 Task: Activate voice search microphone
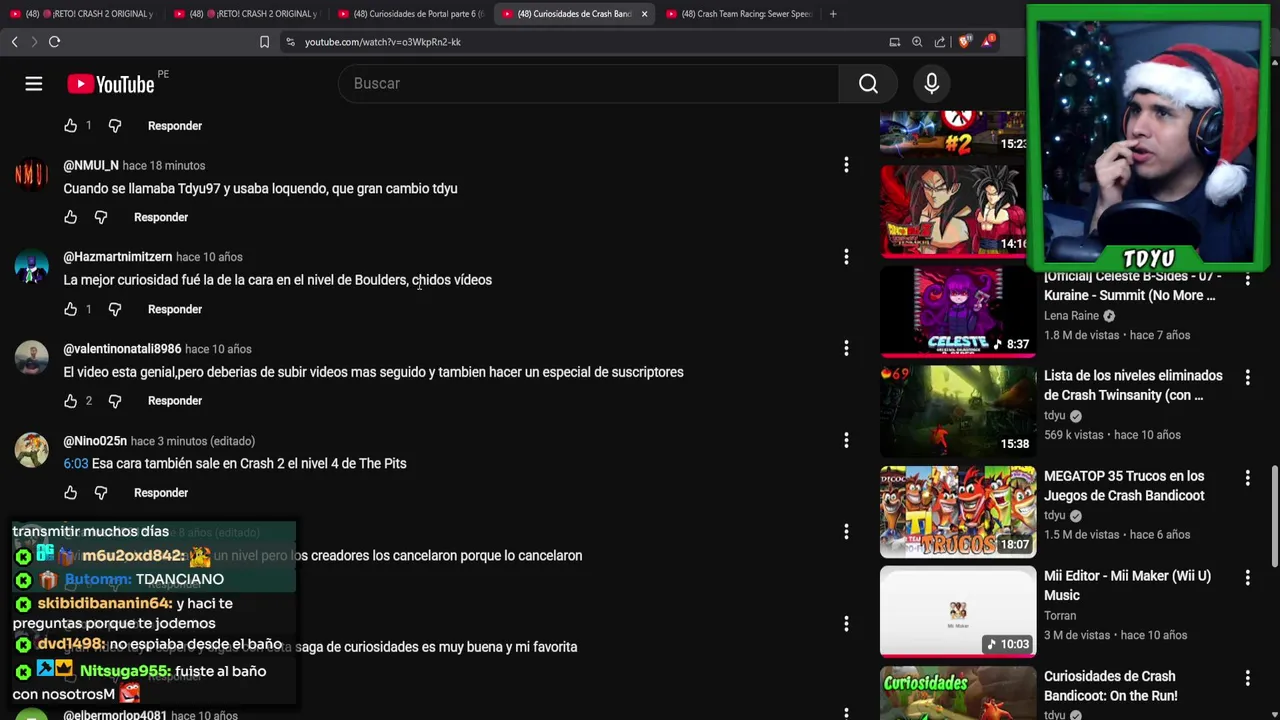coord(931,84)
